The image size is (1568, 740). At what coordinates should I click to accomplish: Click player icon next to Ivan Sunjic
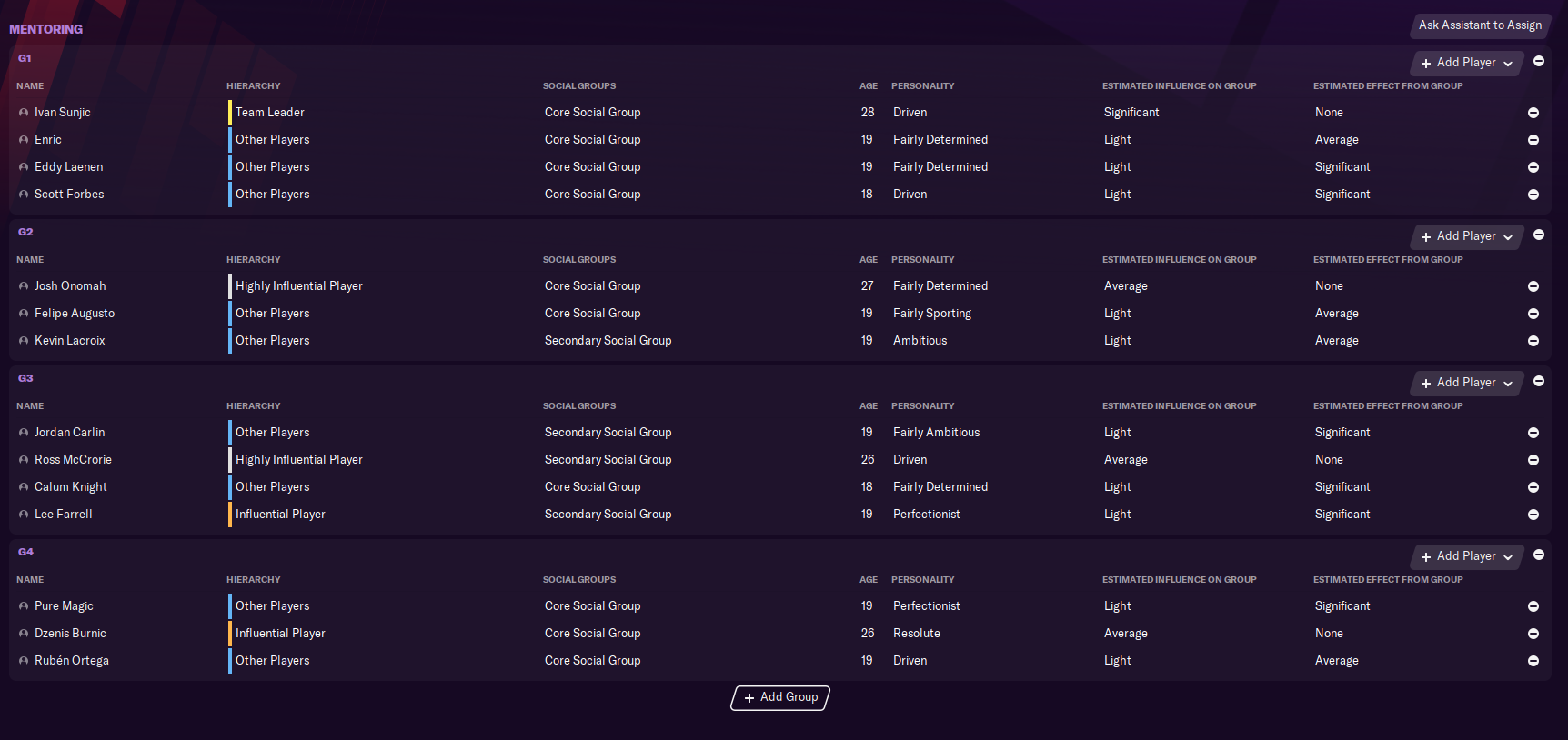coord(24,113)
